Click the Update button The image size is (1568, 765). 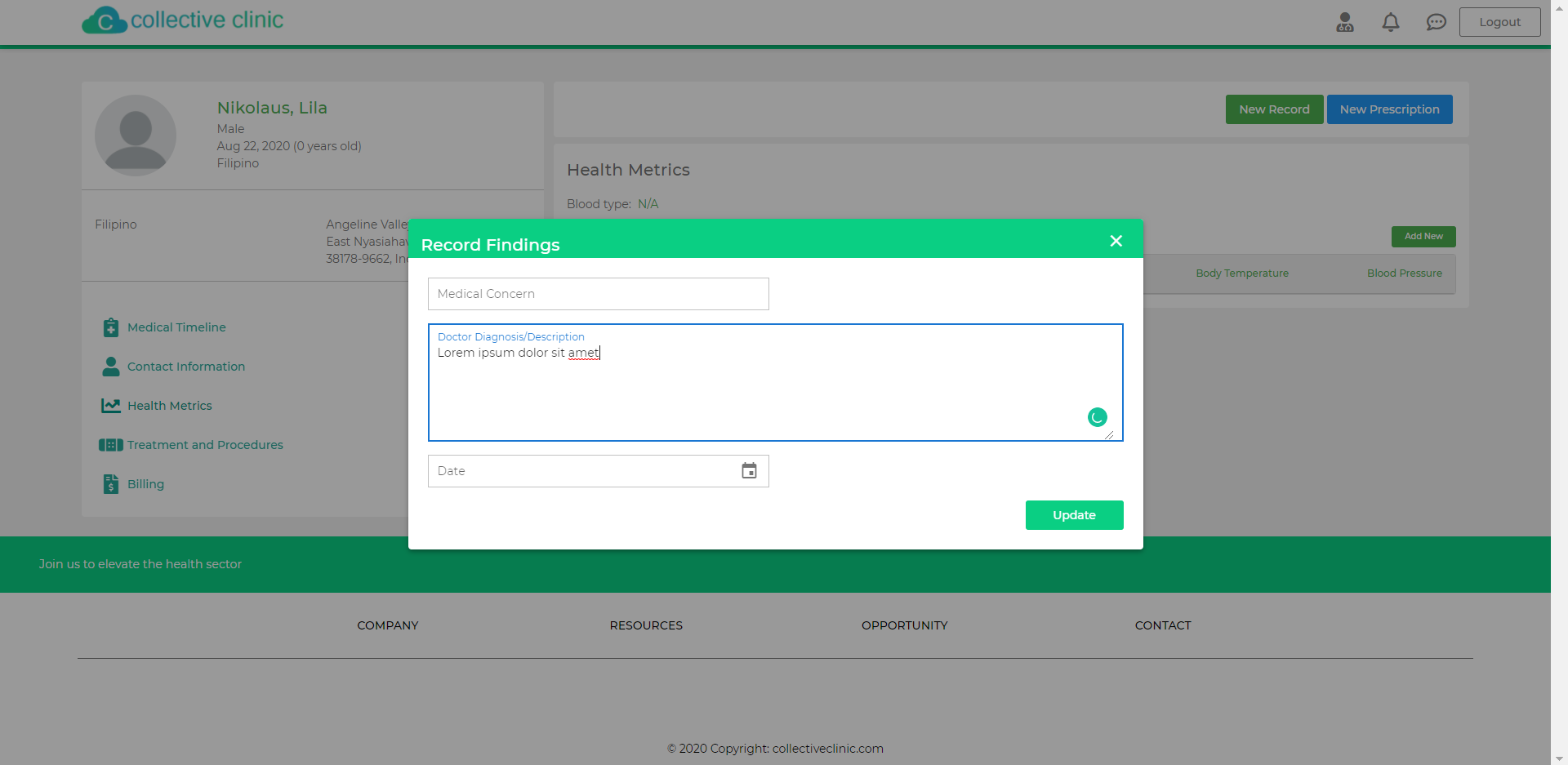pos(1075,515)
